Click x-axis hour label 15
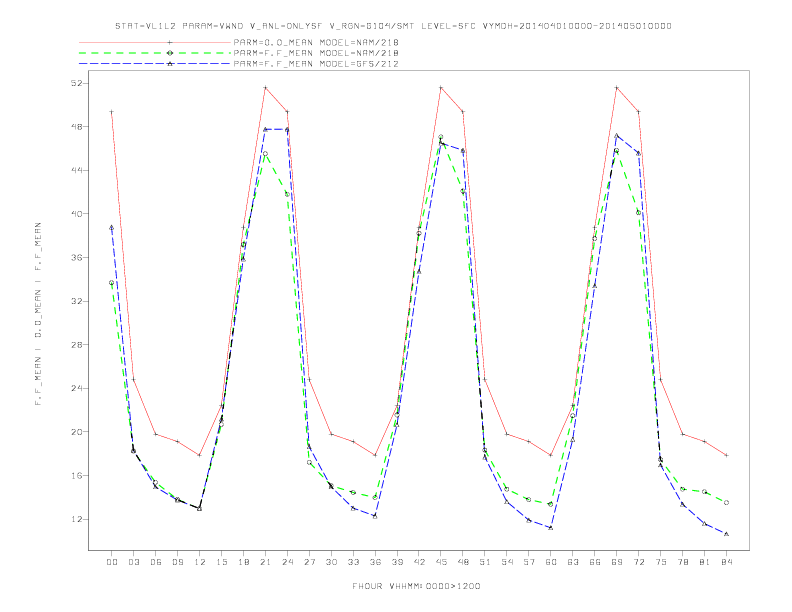This screenshot has width=792, height=612. [x=221, y=562]
